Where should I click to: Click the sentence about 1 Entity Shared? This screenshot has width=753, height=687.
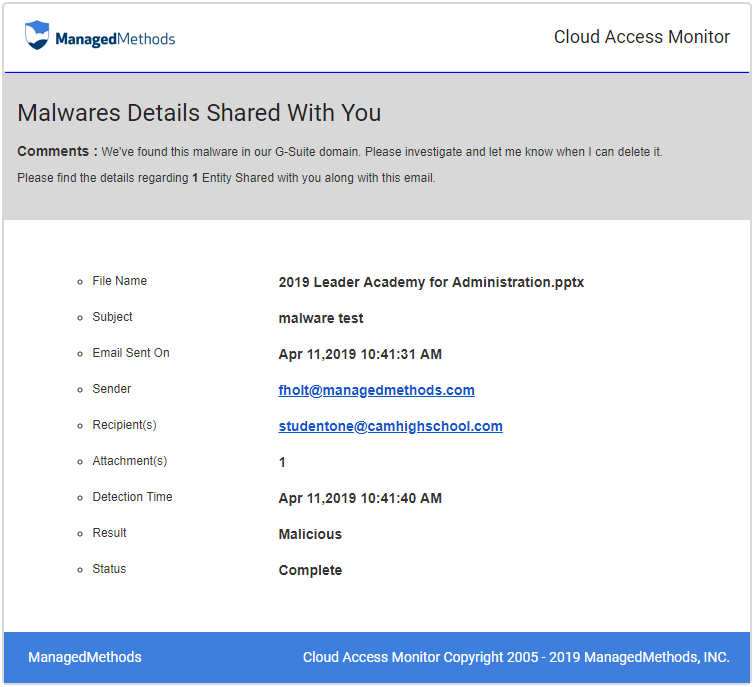[226, 178]
